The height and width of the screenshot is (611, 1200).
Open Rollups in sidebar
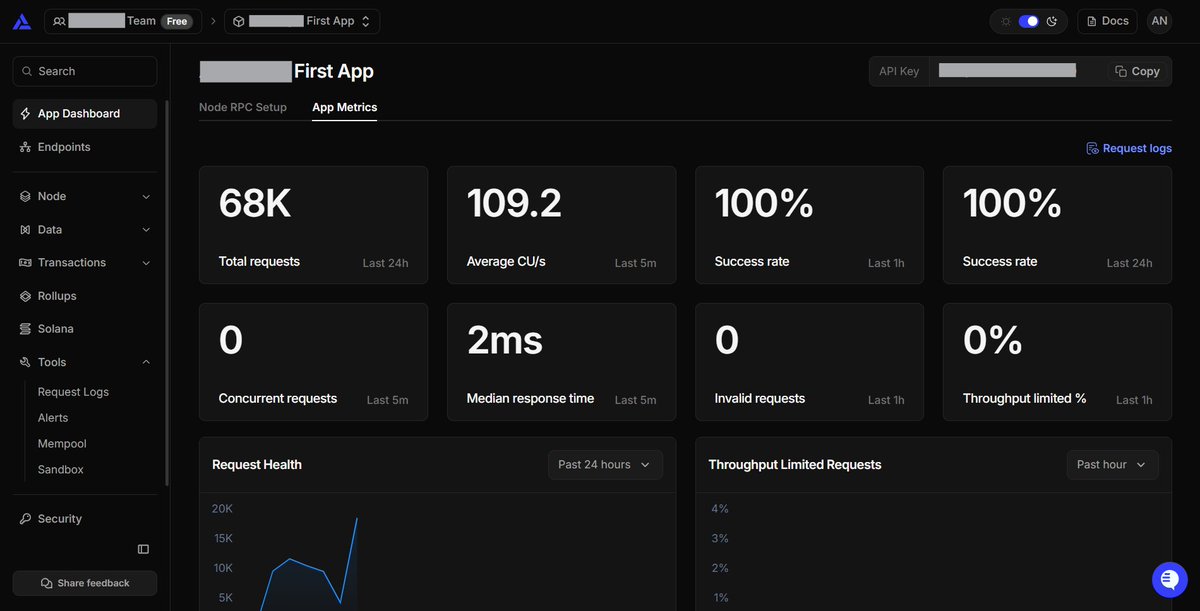point(85,296)
